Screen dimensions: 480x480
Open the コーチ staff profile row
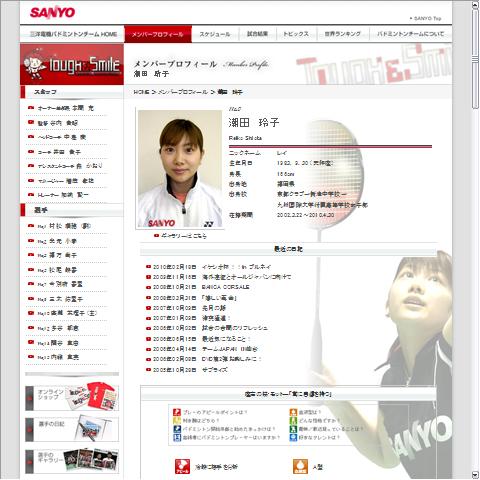[x=59, y=152]
